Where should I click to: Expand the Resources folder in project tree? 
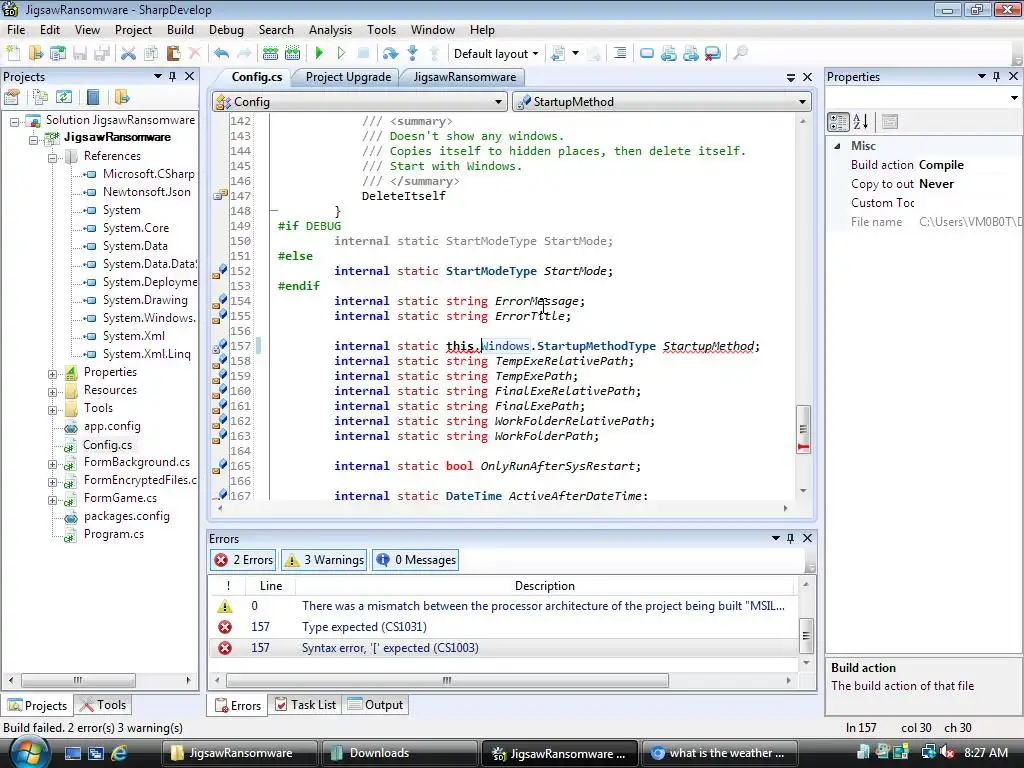[53, 390]
